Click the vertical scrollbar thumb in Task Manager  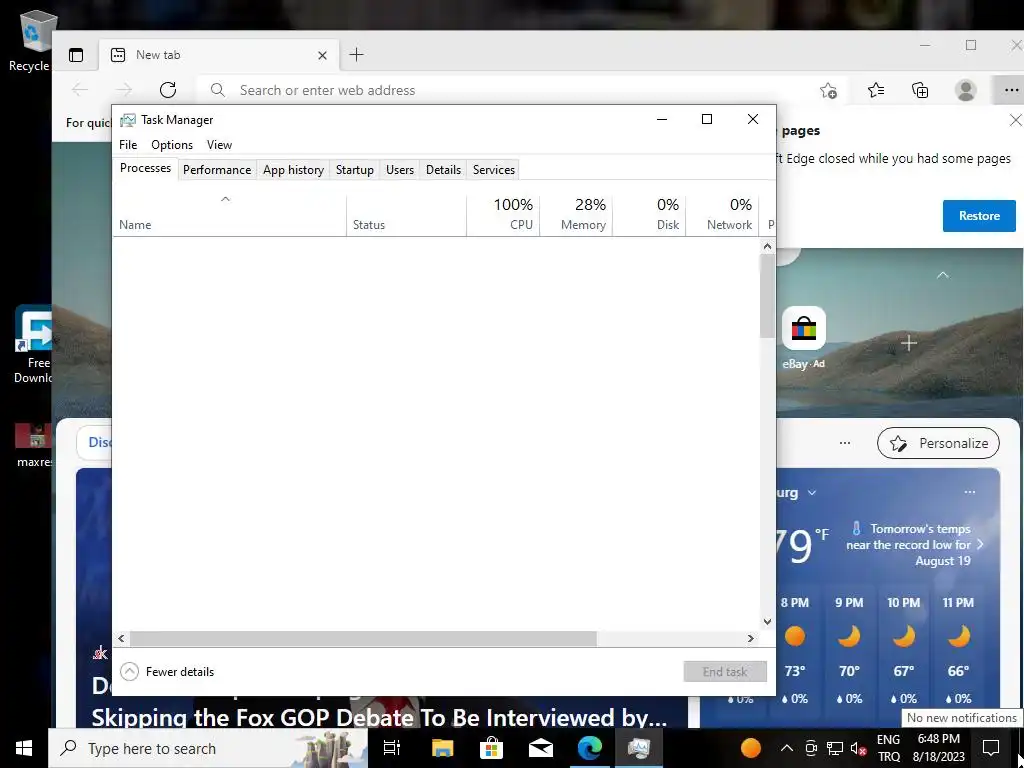click(767, 296)
